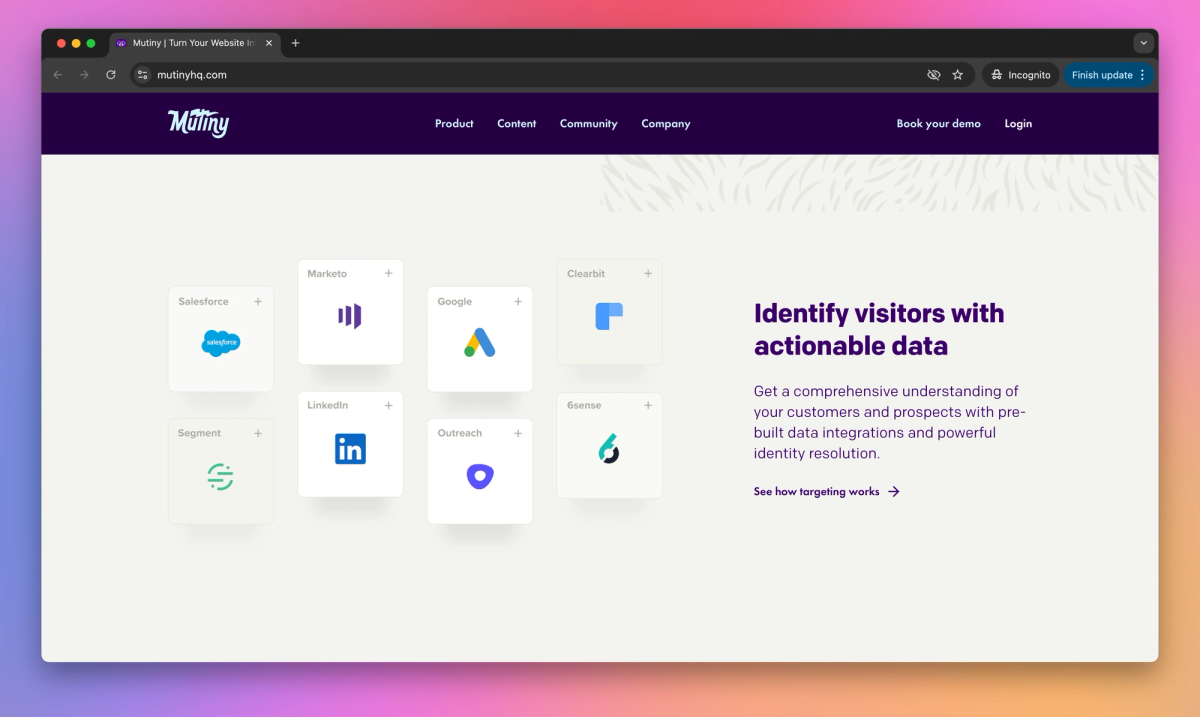Click the plus icon on Segment card
The height and width of the screenshot is (717, 1200).
click(x=258, y=433)
